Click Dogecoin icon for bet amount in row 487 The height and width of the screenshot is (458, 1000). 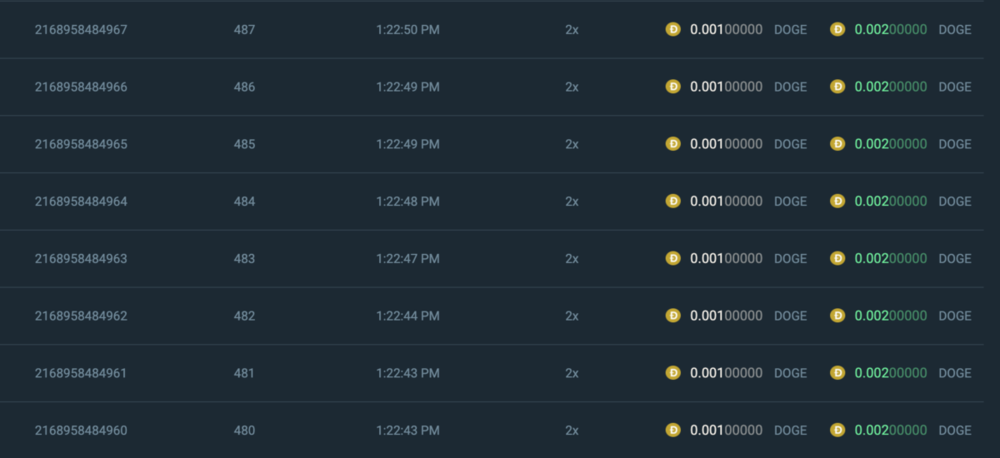click(673, 30)
